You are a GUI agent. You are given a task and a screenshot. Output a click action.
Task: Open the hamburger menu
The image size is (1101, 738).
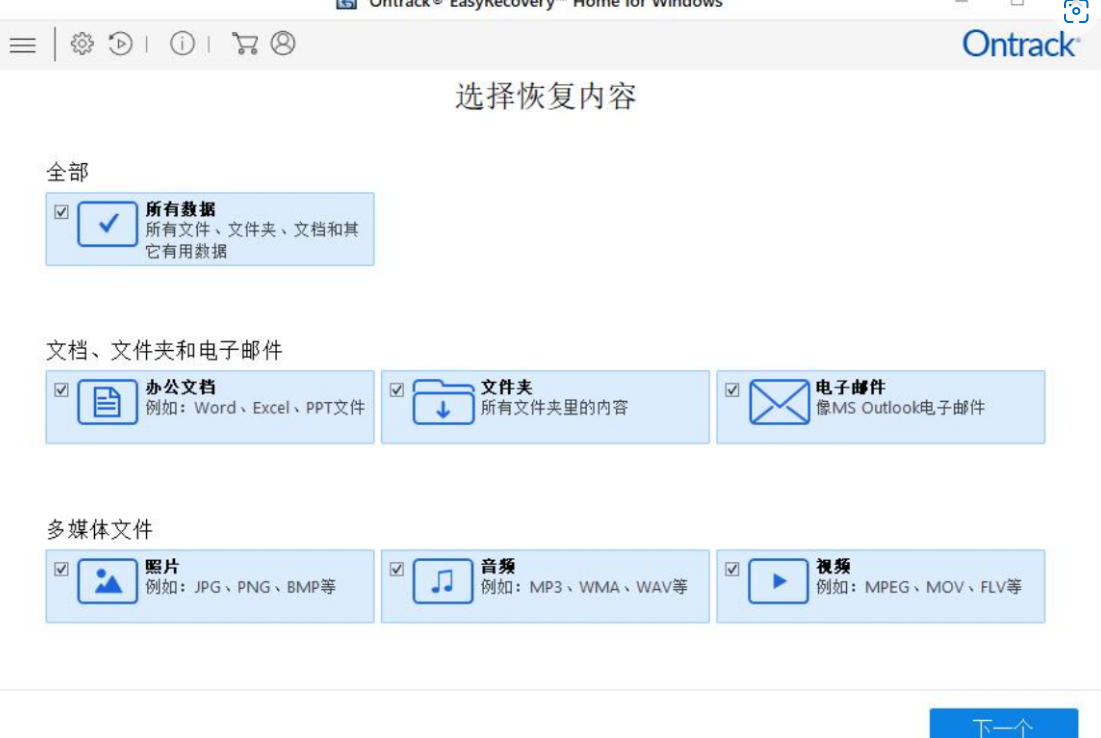20,44
